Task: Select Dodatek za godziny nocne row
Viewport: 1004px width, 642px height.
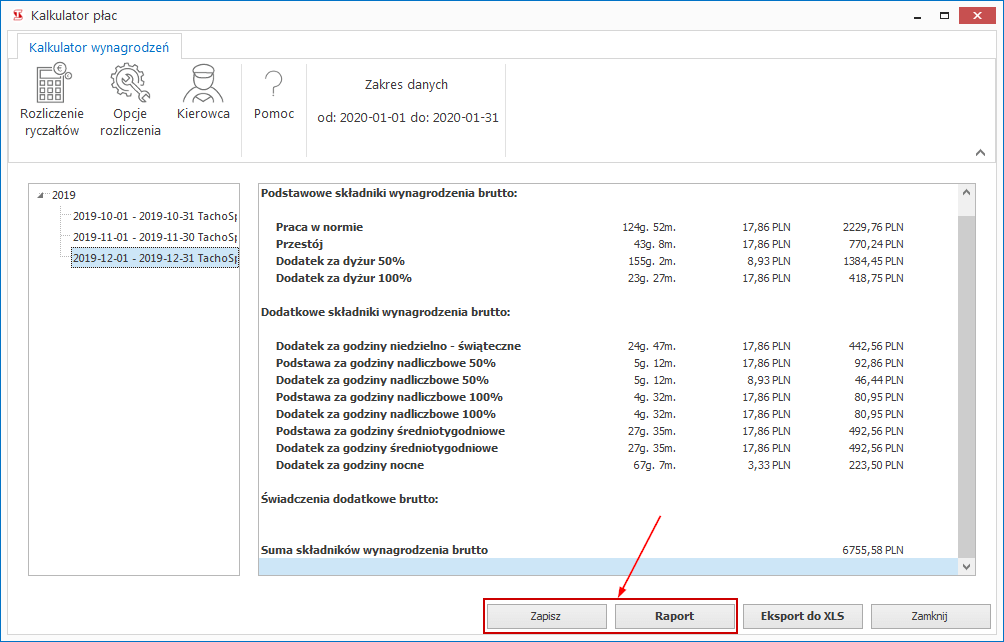Action: pos(349,465)
